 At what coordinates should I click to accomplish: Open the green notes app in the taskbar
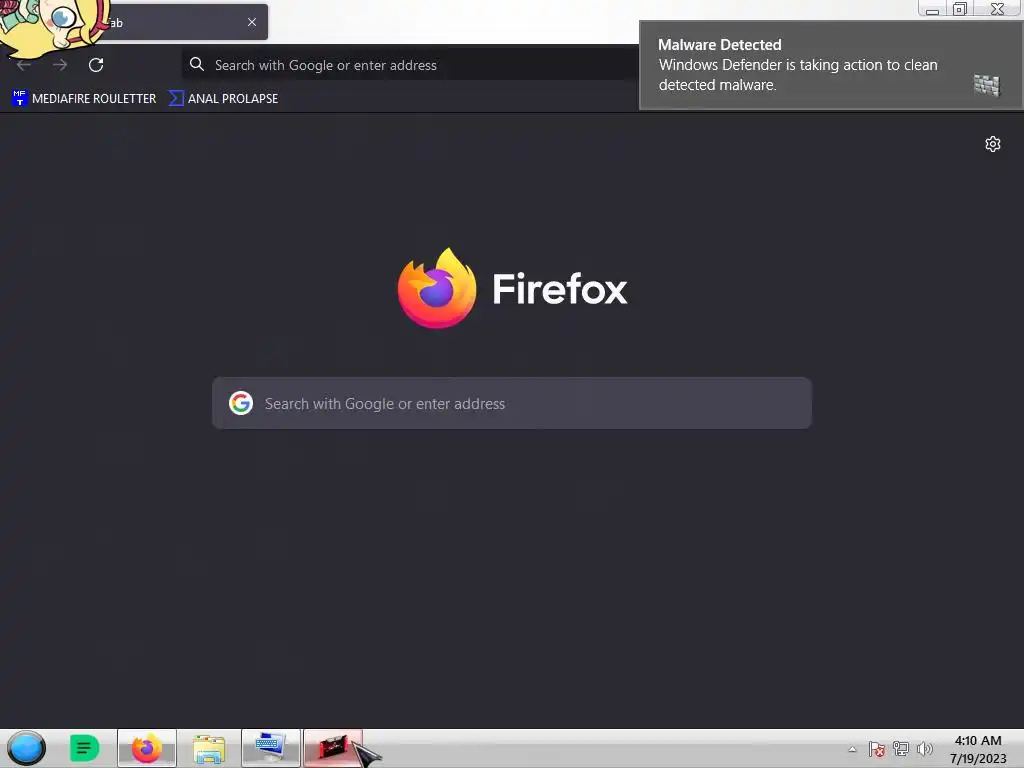(x=84, y=748)
